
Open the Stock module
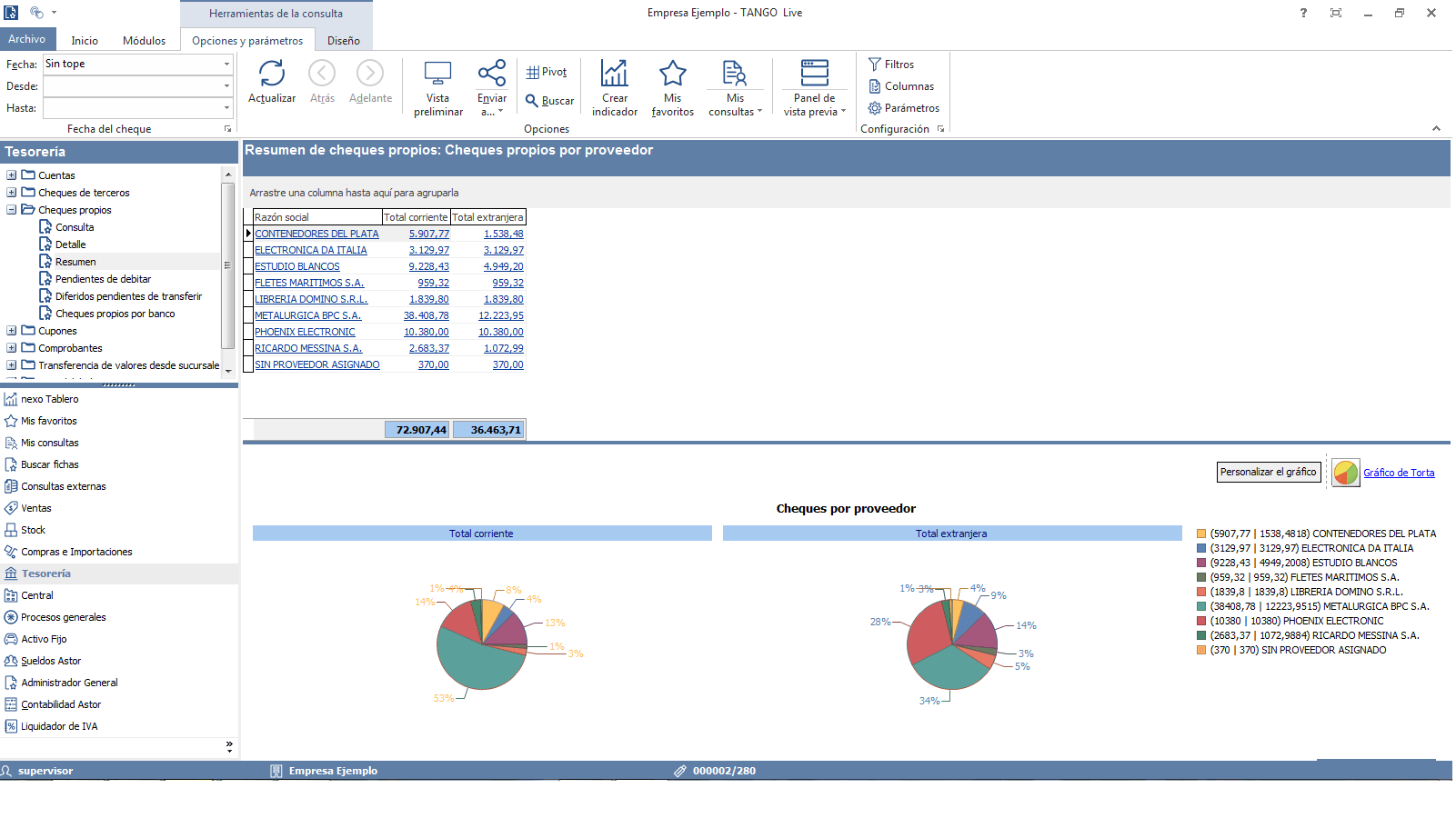pyautogui.click(x=25, y=530)
